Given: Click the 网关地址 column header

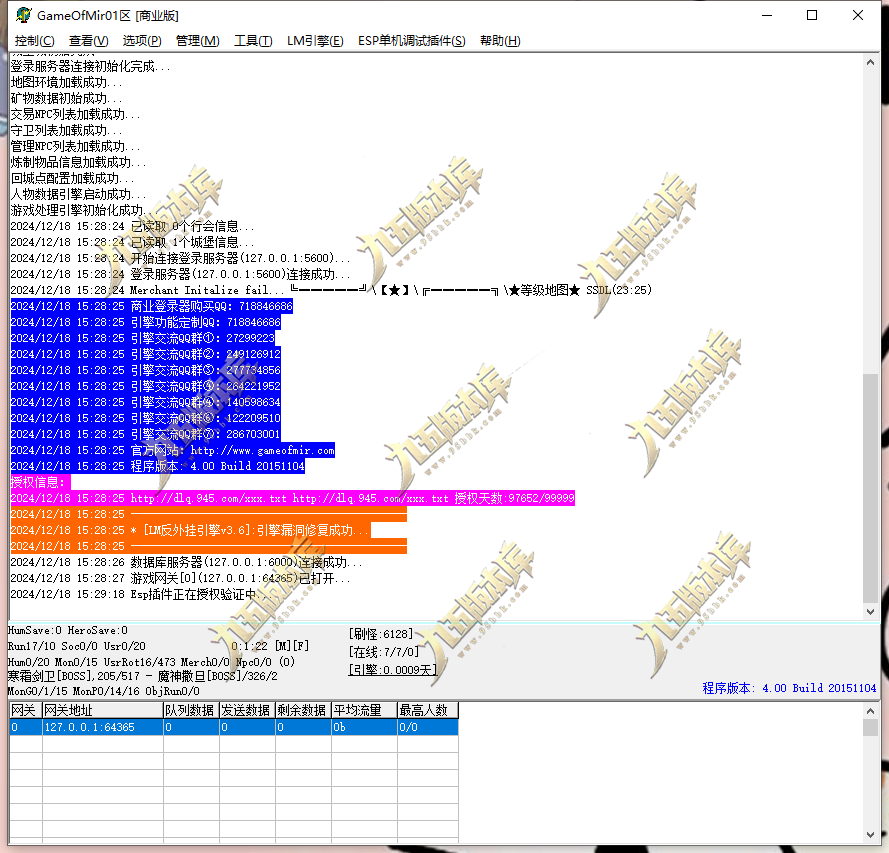Looking at the screenshot, I should click(103, 710).
